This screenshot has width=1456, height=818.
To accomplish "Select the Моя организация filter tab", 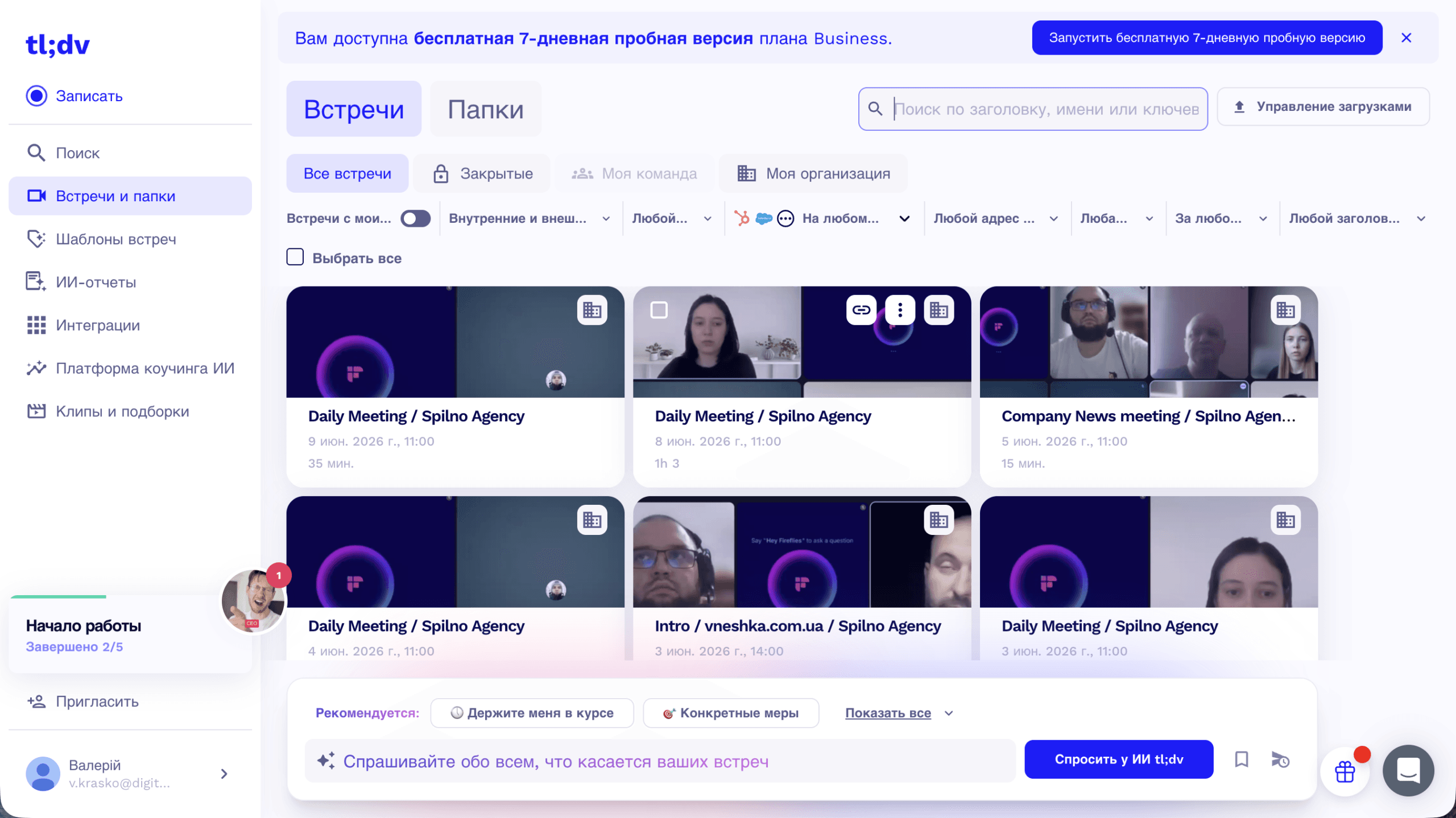I will [813, 173].
